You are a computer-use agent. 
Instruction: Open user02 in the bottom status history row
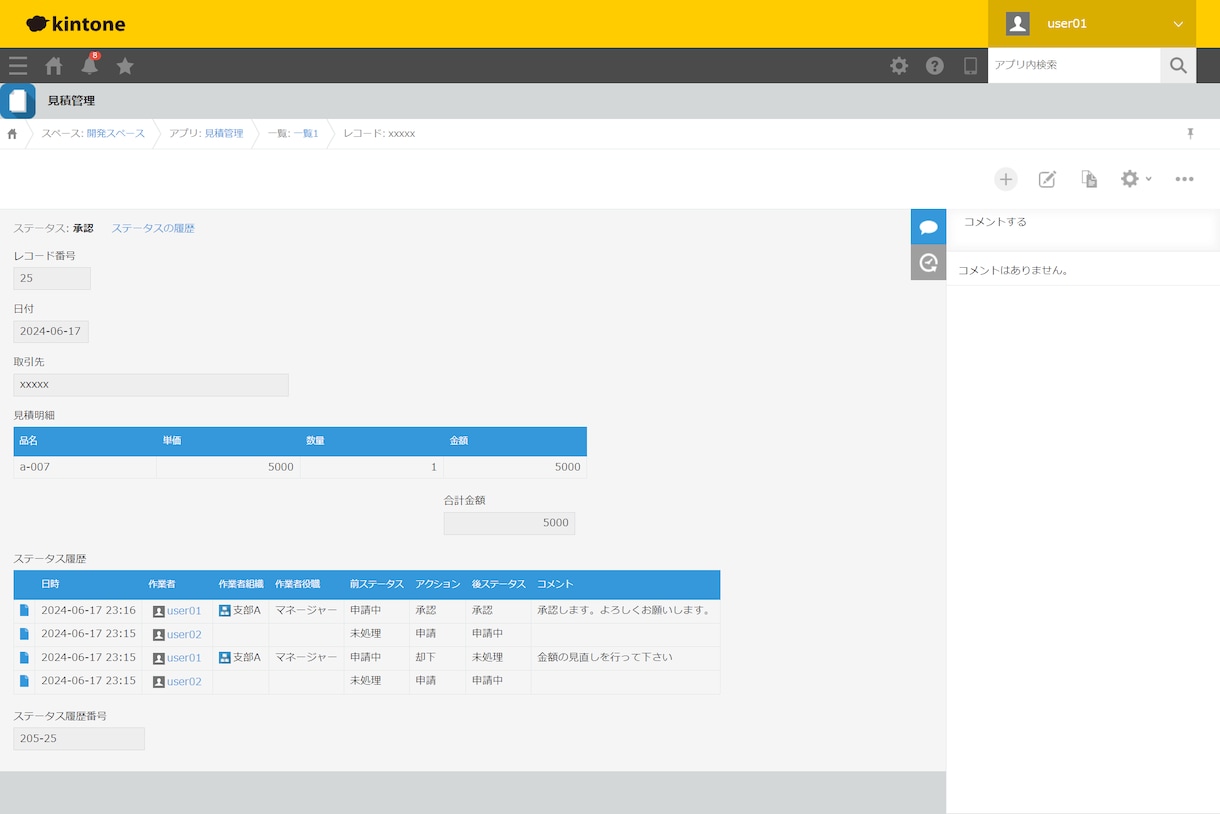point(184,682)
